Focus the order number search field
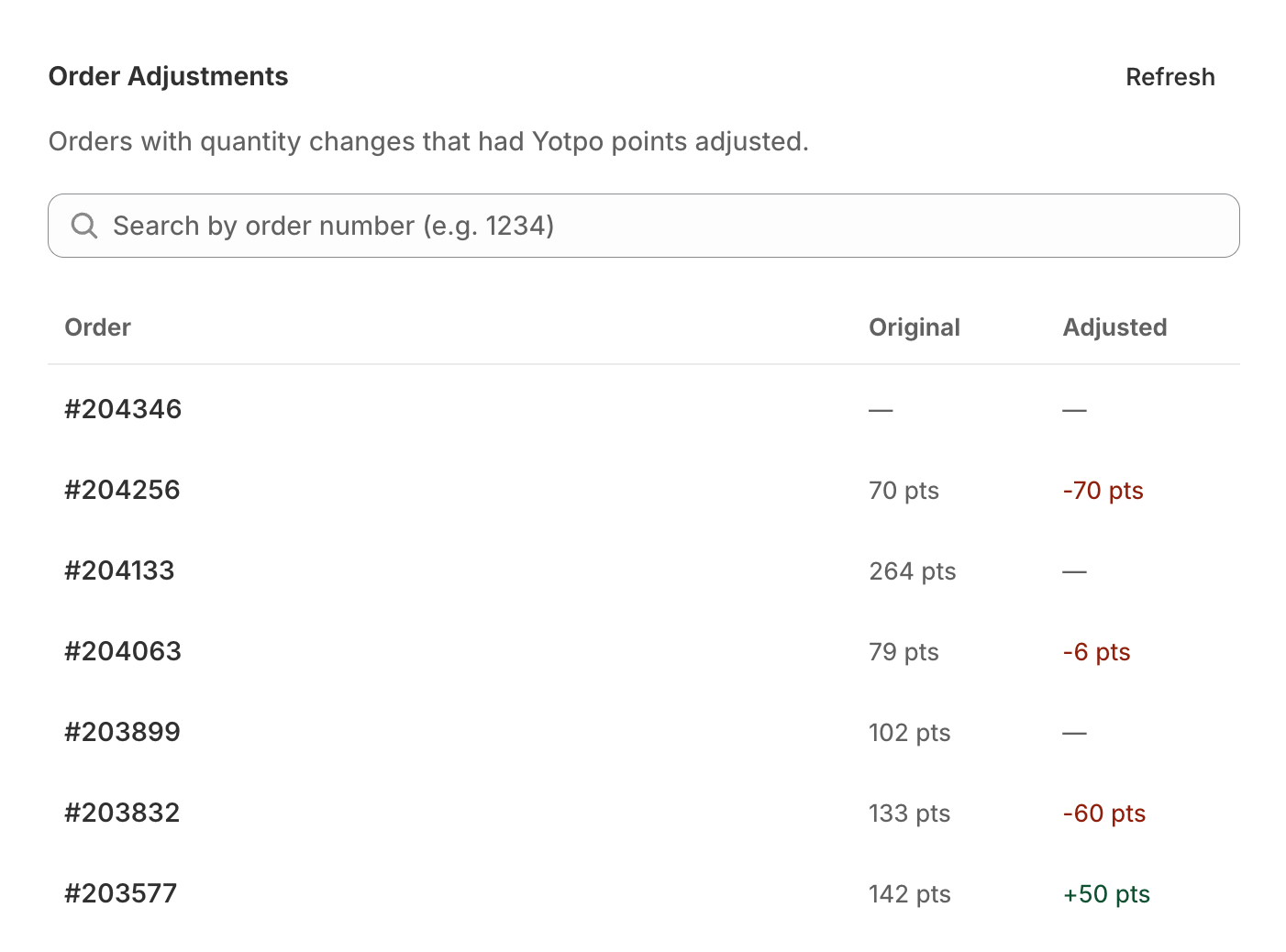 coord(643,226)
